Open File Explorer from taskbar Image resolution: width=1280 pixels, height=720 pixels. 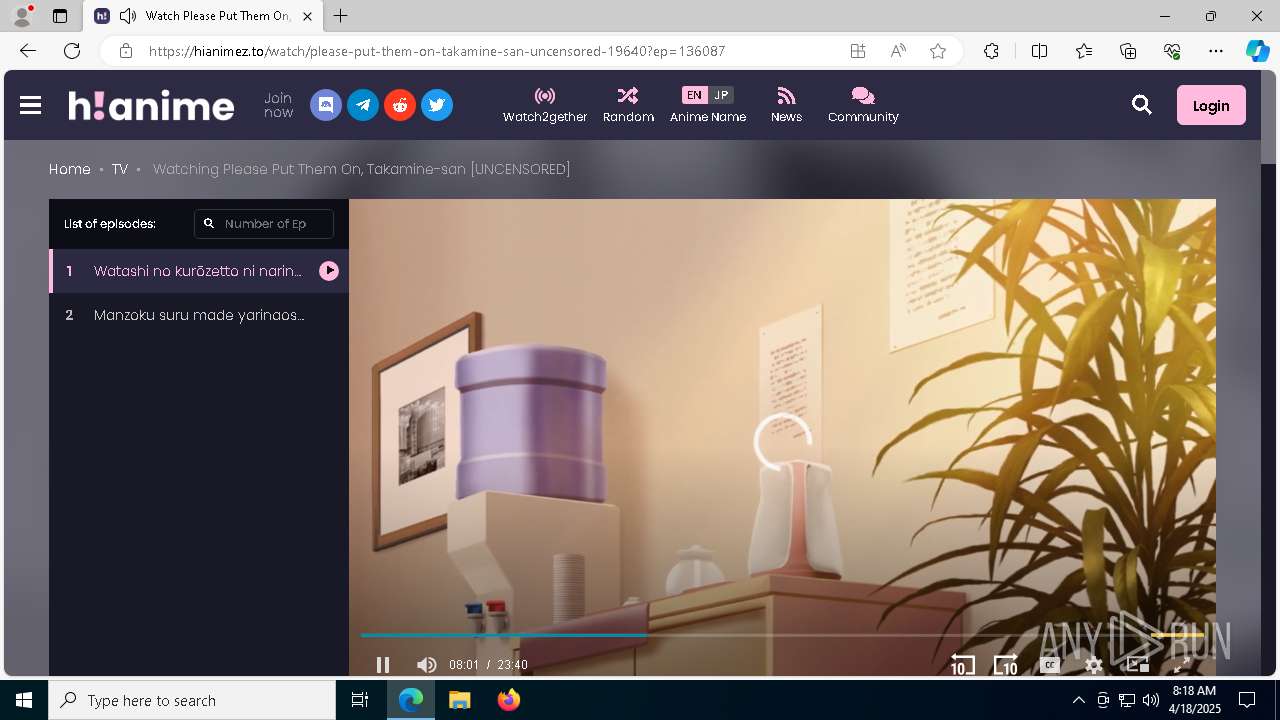(460, 700)
